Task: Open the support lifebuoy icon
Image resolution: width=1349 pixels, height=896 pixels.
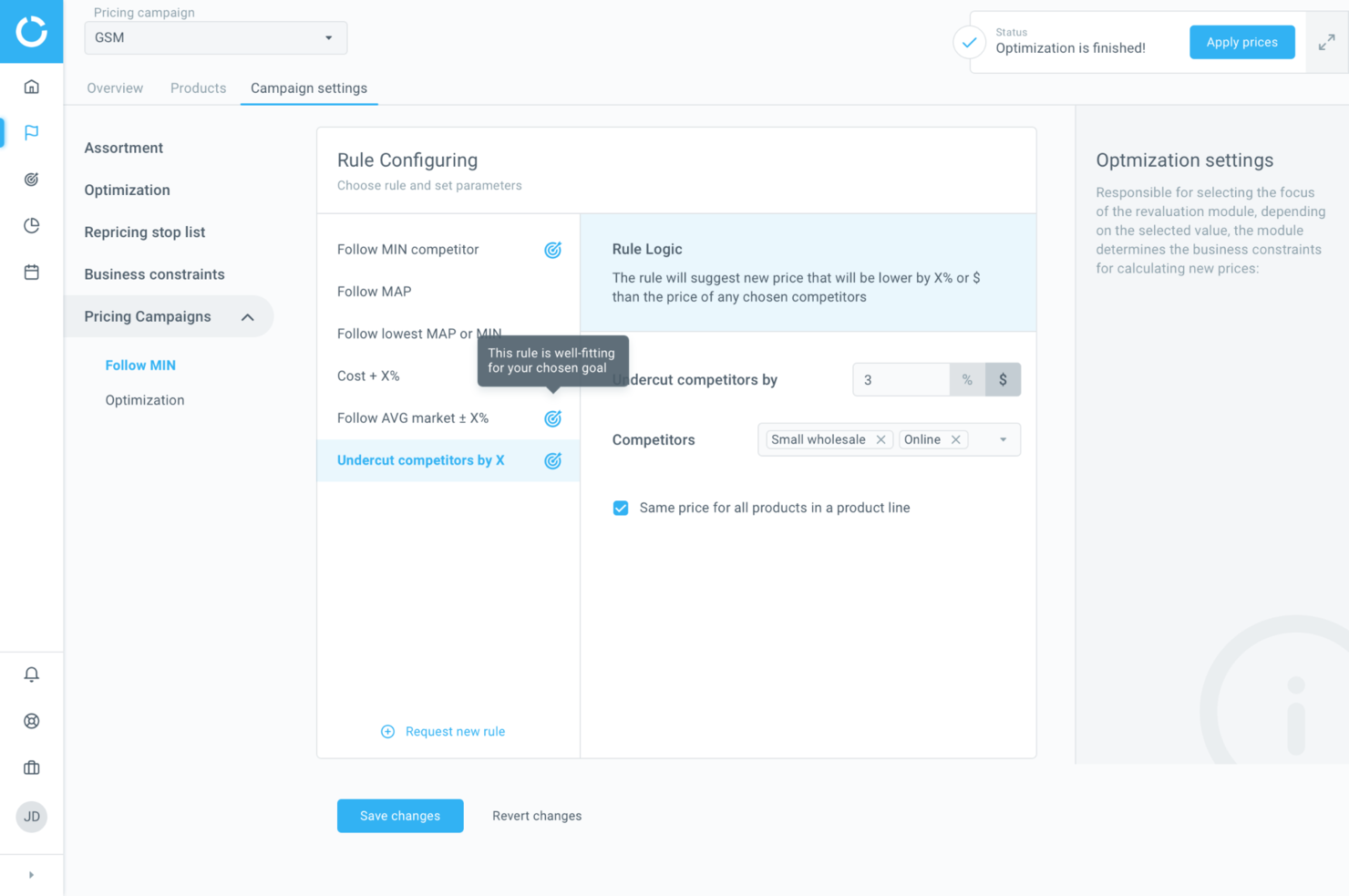Action: click(x=31, y=721)
